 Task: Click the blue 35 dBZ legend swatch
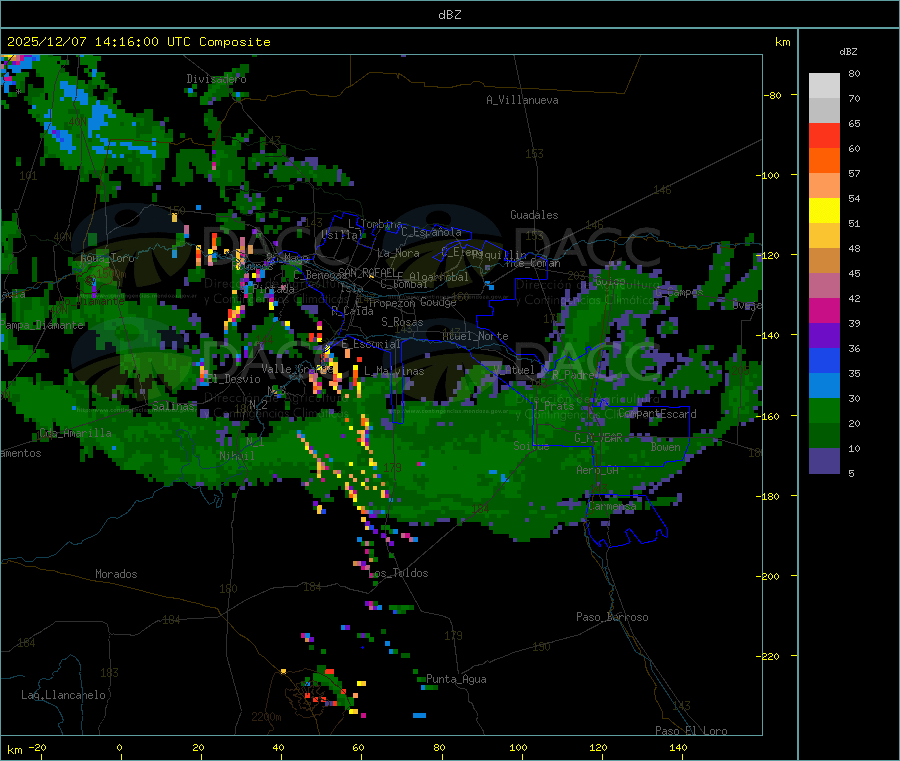[824, 360]
